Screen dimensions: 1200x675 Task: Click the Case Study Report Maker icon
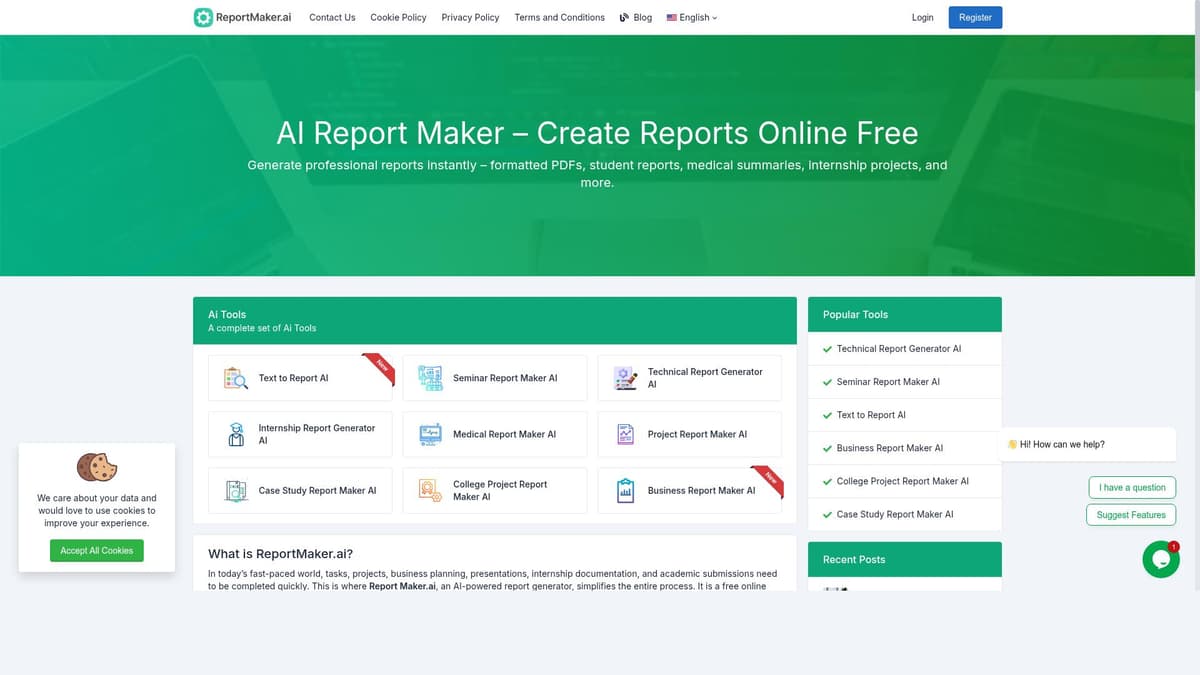[234, 490]
